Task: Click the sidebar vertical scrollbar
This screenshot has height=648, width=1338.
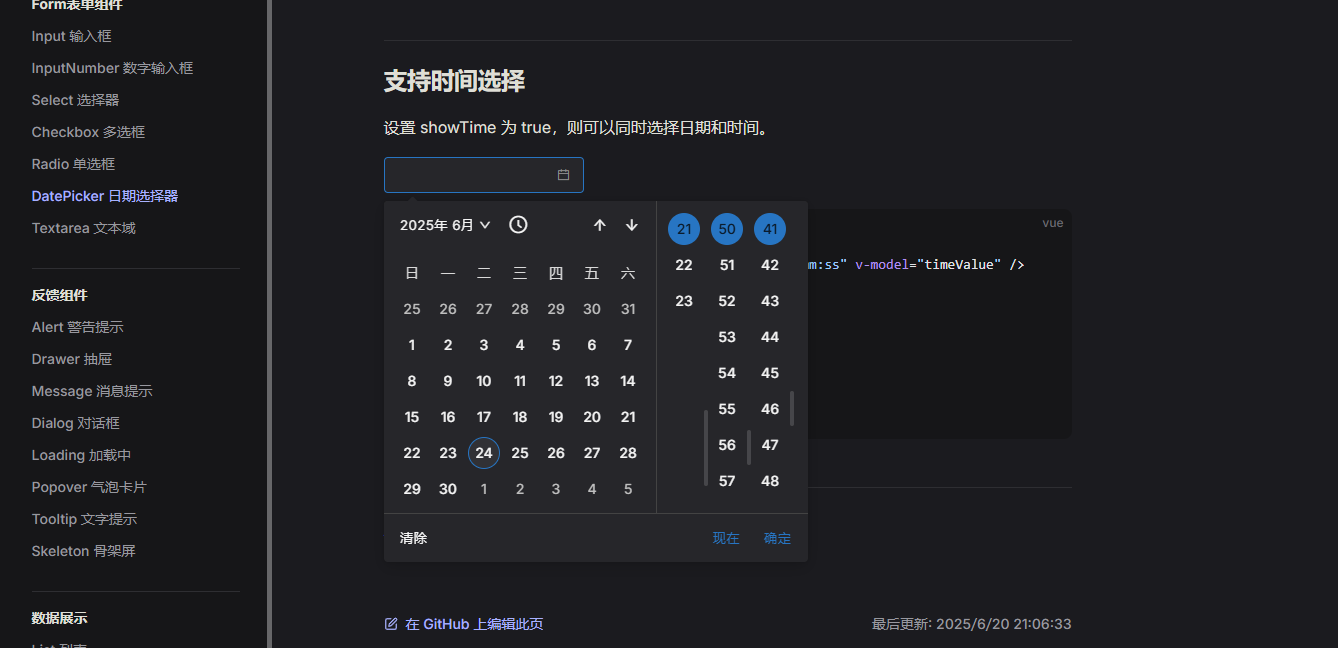Action: tap(269, 324)
